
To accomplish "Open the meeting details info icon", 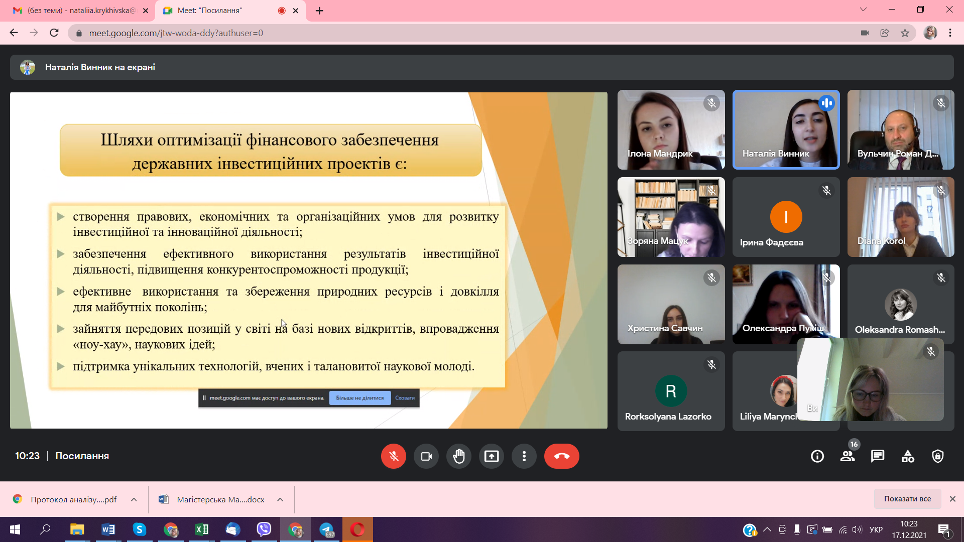I will pyautogui.click(x=817, y=456).
